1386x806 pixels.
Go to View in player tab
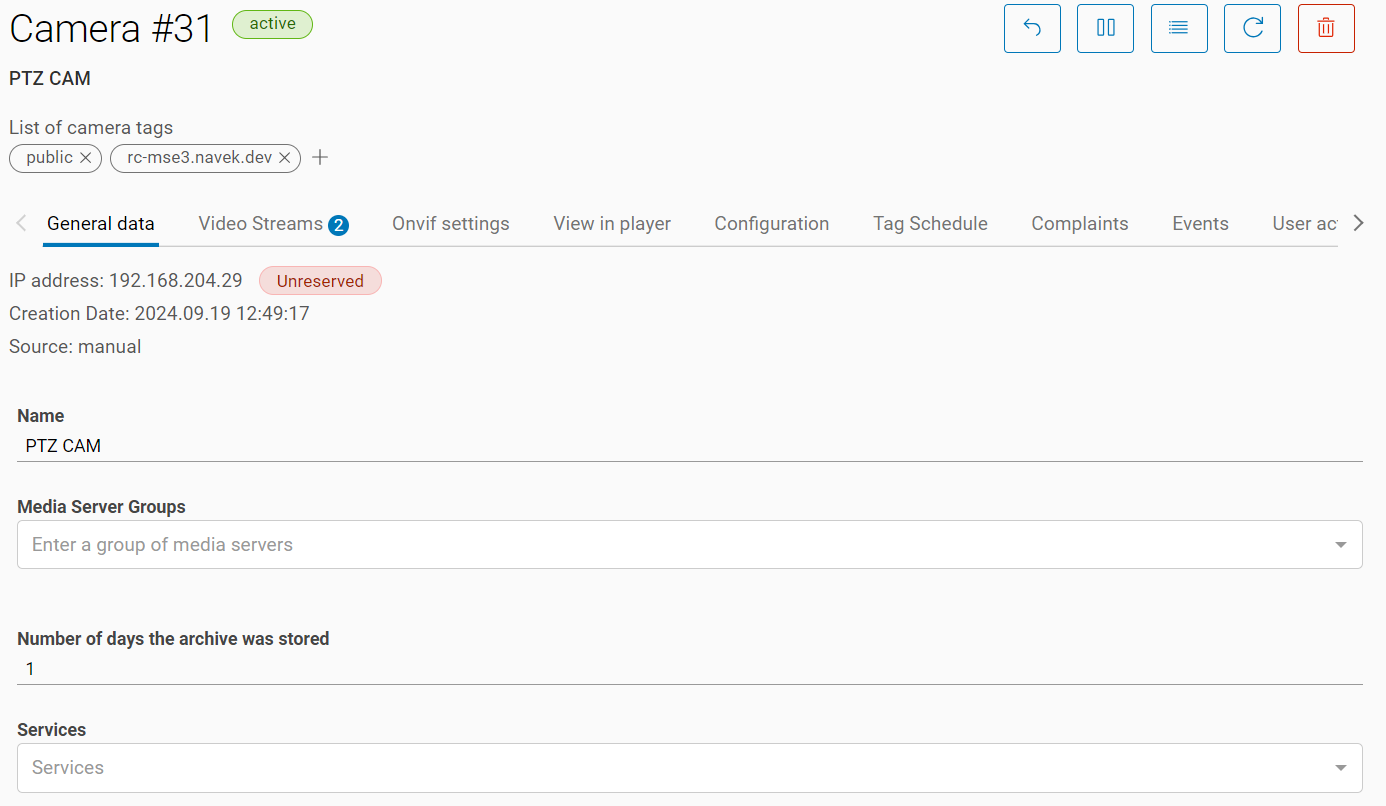tap(612, 224)
